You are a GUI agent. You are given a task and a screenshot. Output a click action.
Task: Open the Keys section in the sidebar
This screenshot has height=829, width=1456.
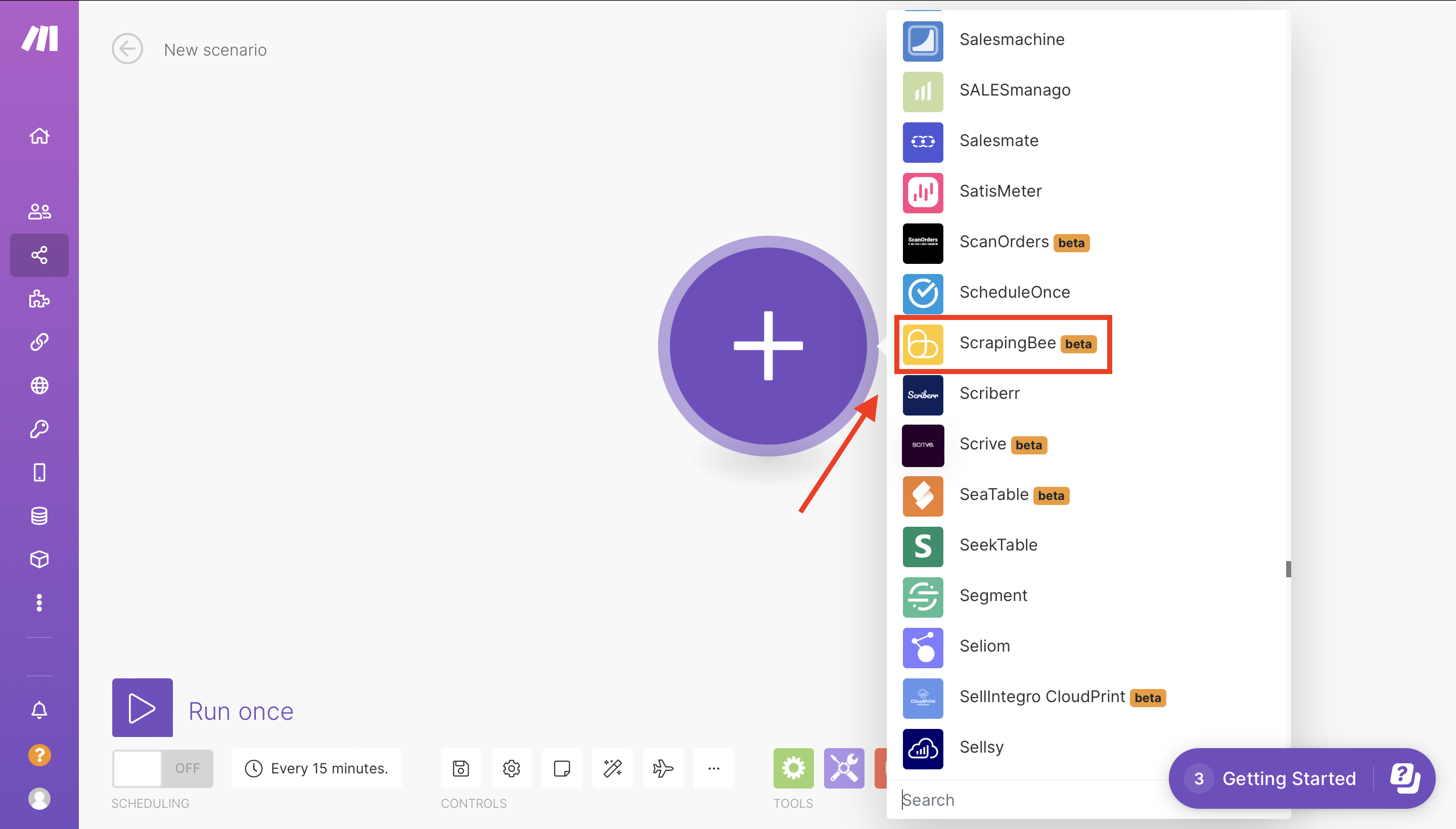(39, 428)
